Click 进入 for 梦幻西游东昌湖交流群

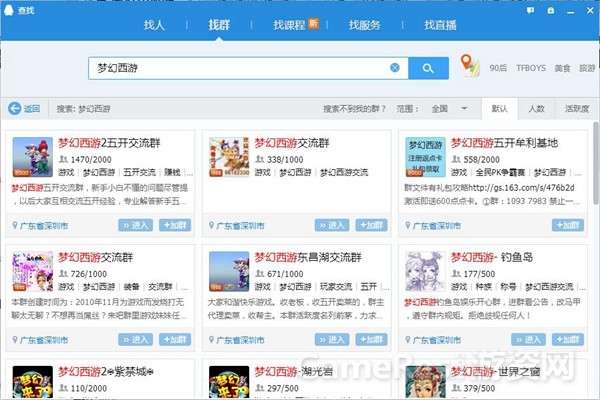[x=332, y=340]
